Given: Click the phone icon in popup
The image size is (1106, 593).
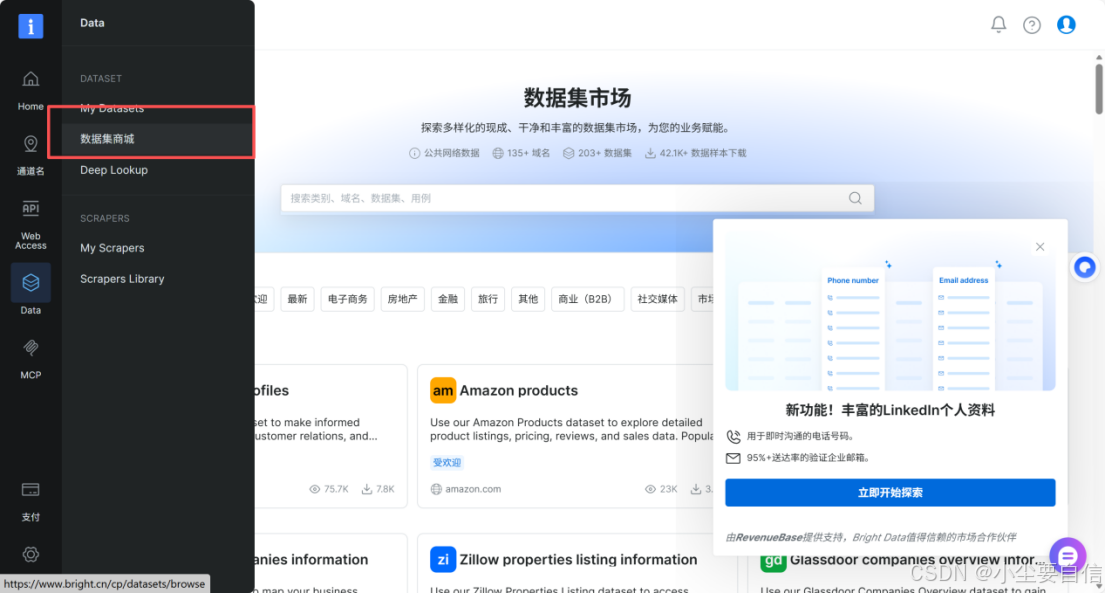Looking at the screenshot, I should [734, 436].
